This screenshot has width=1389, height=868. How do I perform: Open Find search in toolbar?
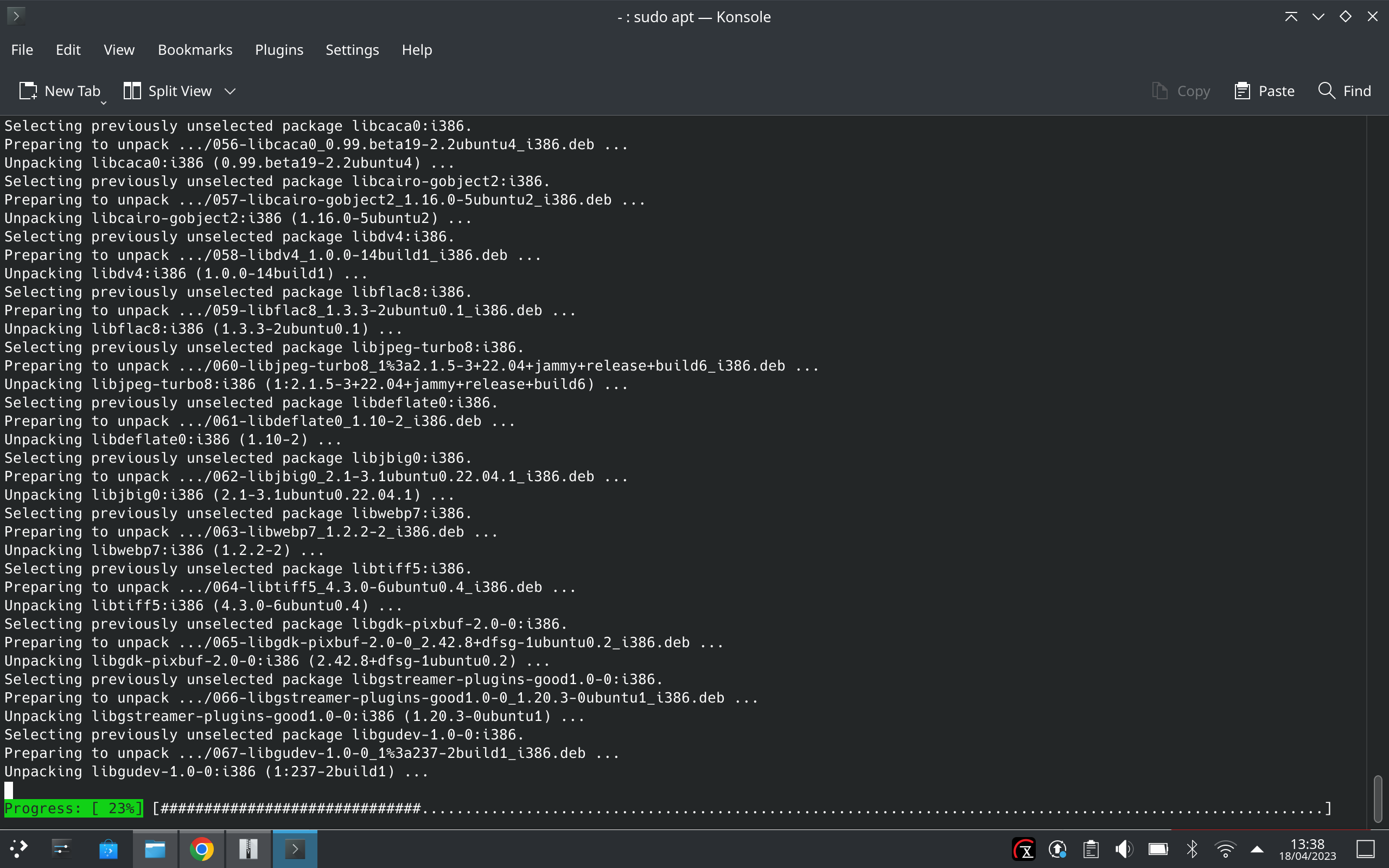click(x=1344, y=91)
